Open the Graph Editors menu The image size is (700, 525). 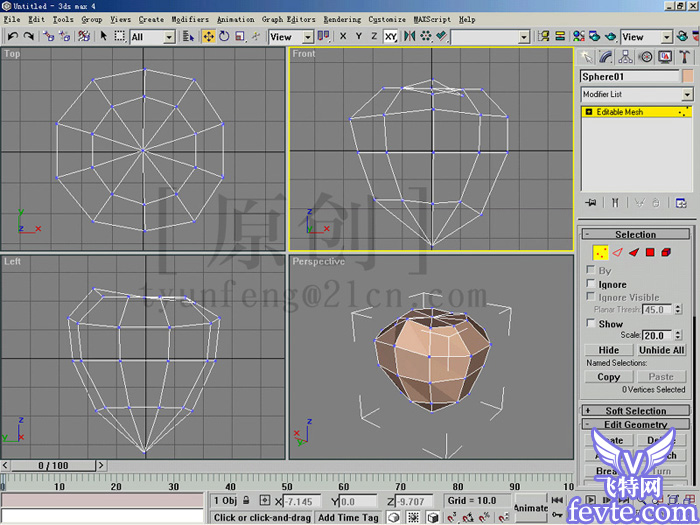pyautogui.click(x=288, y=19)
